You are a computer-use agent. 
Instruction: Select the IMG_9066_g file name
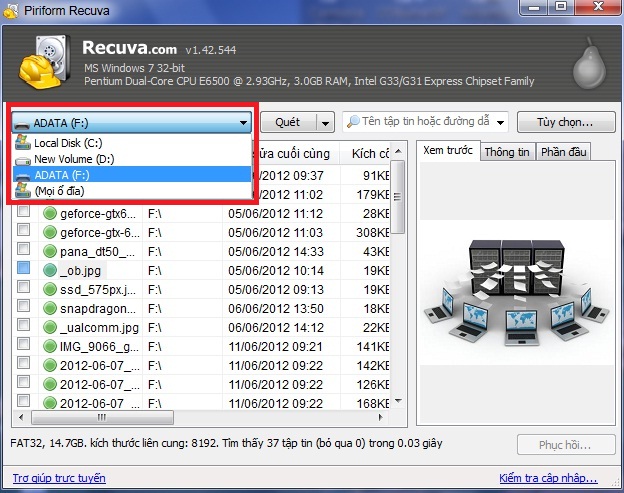click(x=99, y=347)
